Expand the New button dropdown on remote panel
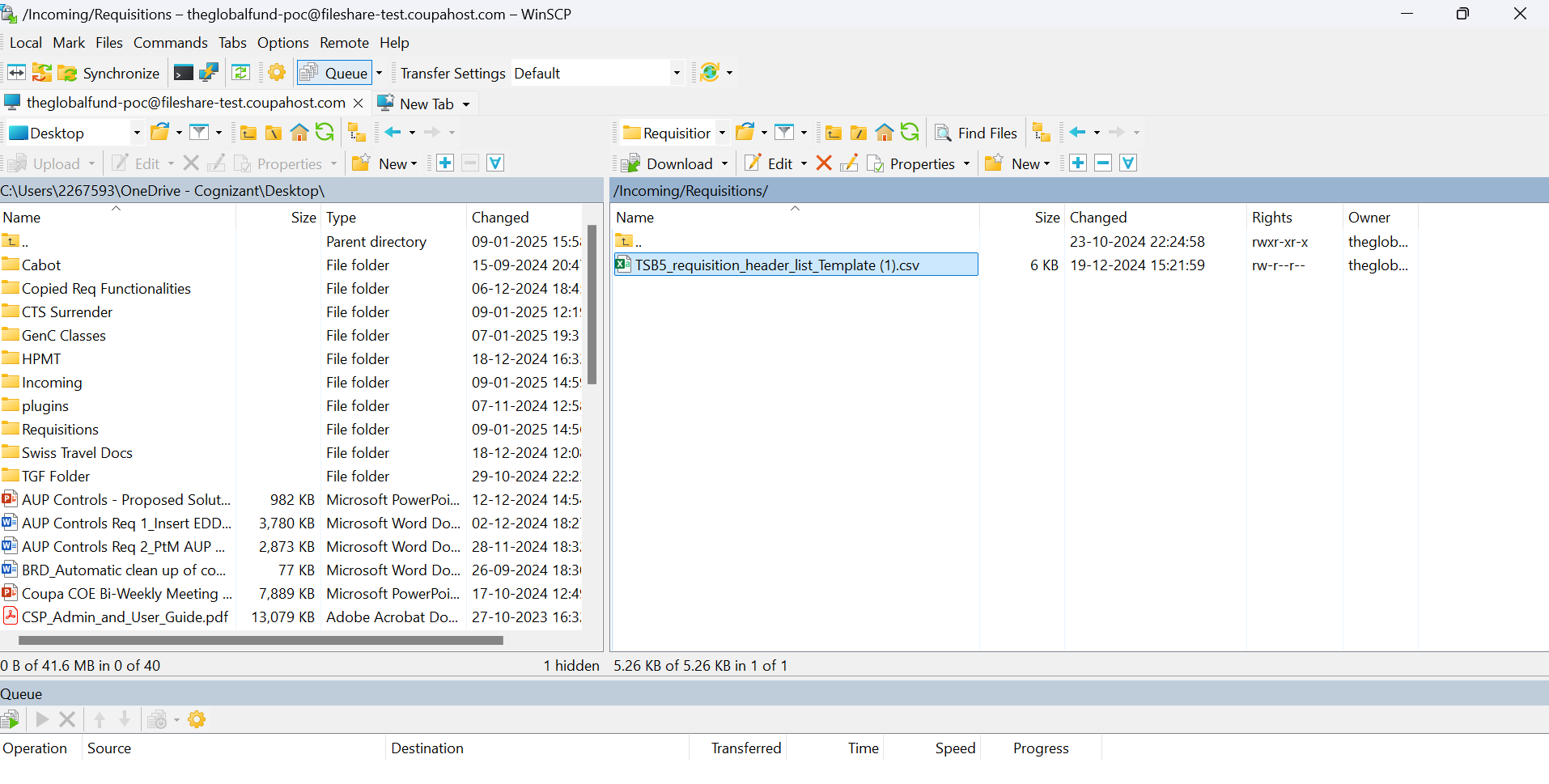 pos(1046,163)
